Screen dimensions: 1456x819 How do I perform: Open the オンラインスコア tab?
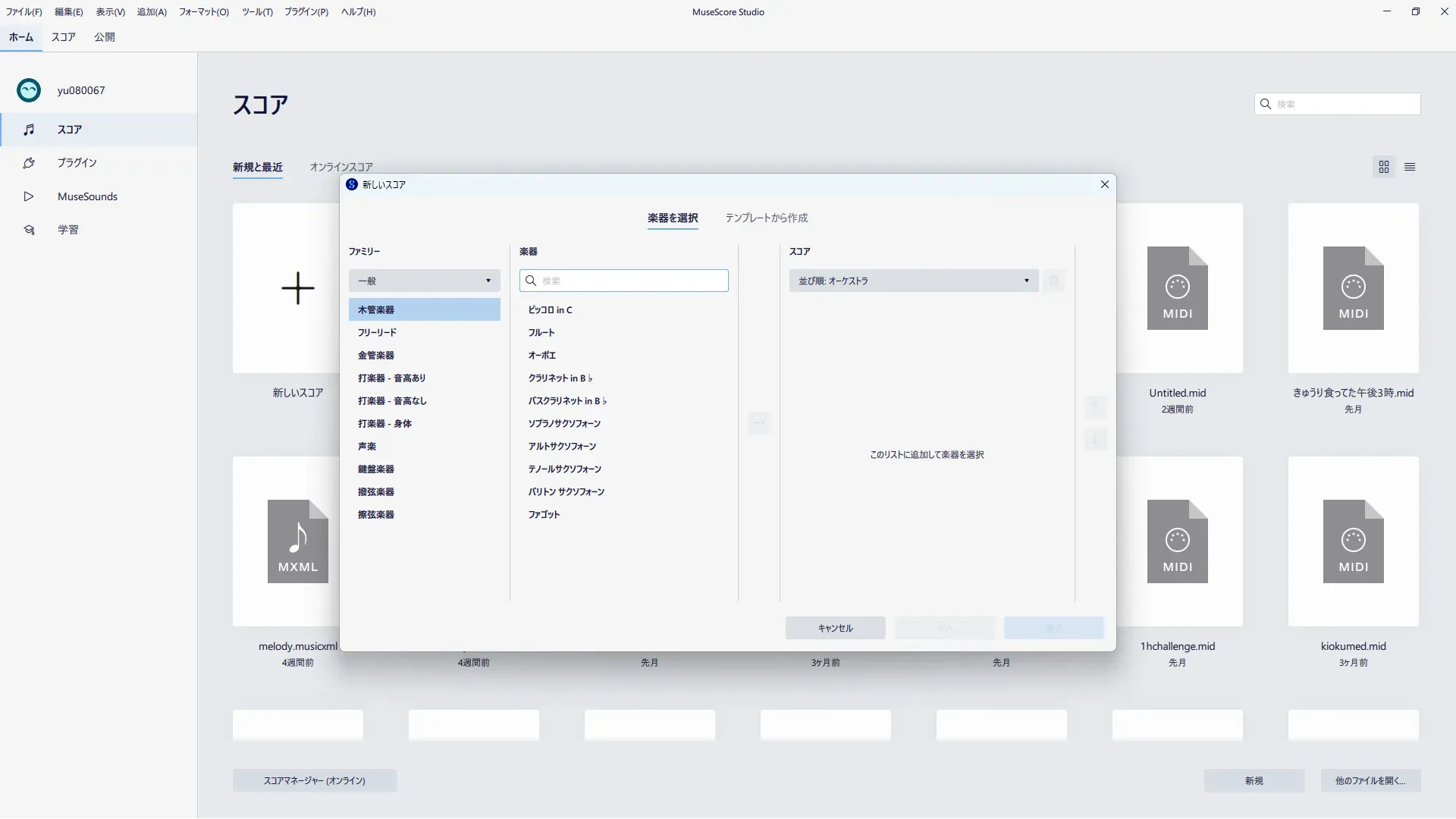coord(341,167)
